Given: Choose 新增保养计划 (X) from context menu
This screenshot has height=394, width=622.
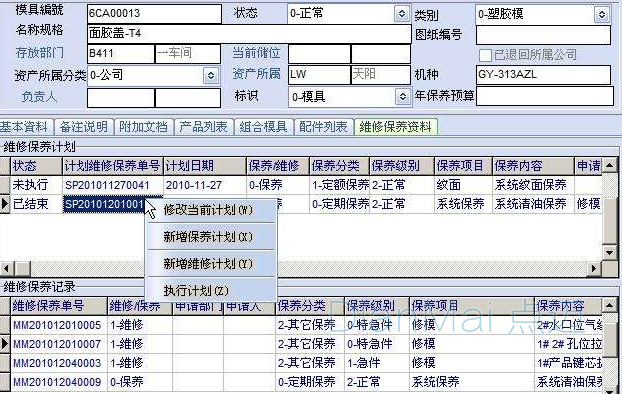Looking at the screenshot, I should [x=211, y=237].
